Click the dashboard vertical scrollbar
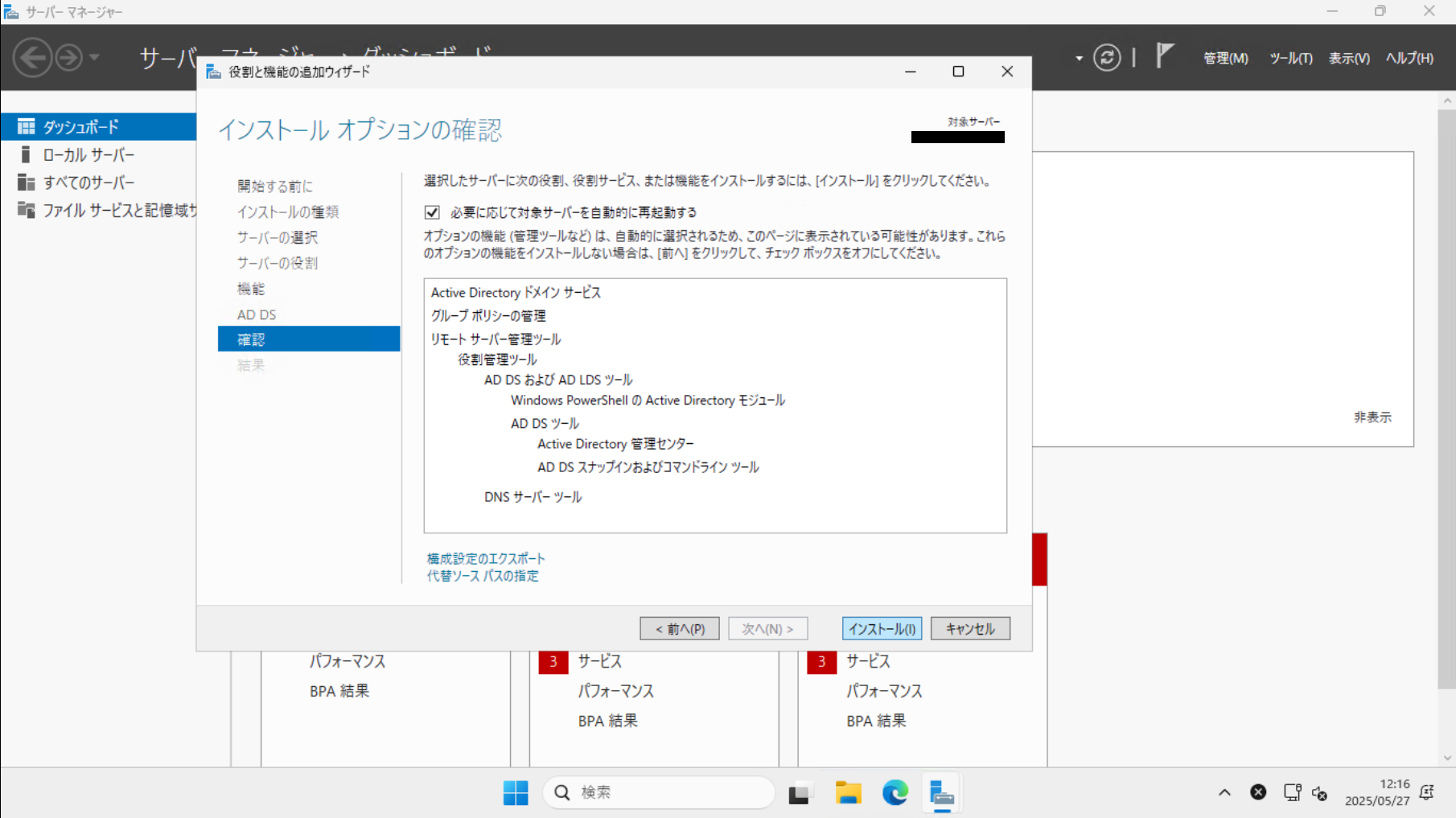1456x818 pixels. [x=1446, y=398]
